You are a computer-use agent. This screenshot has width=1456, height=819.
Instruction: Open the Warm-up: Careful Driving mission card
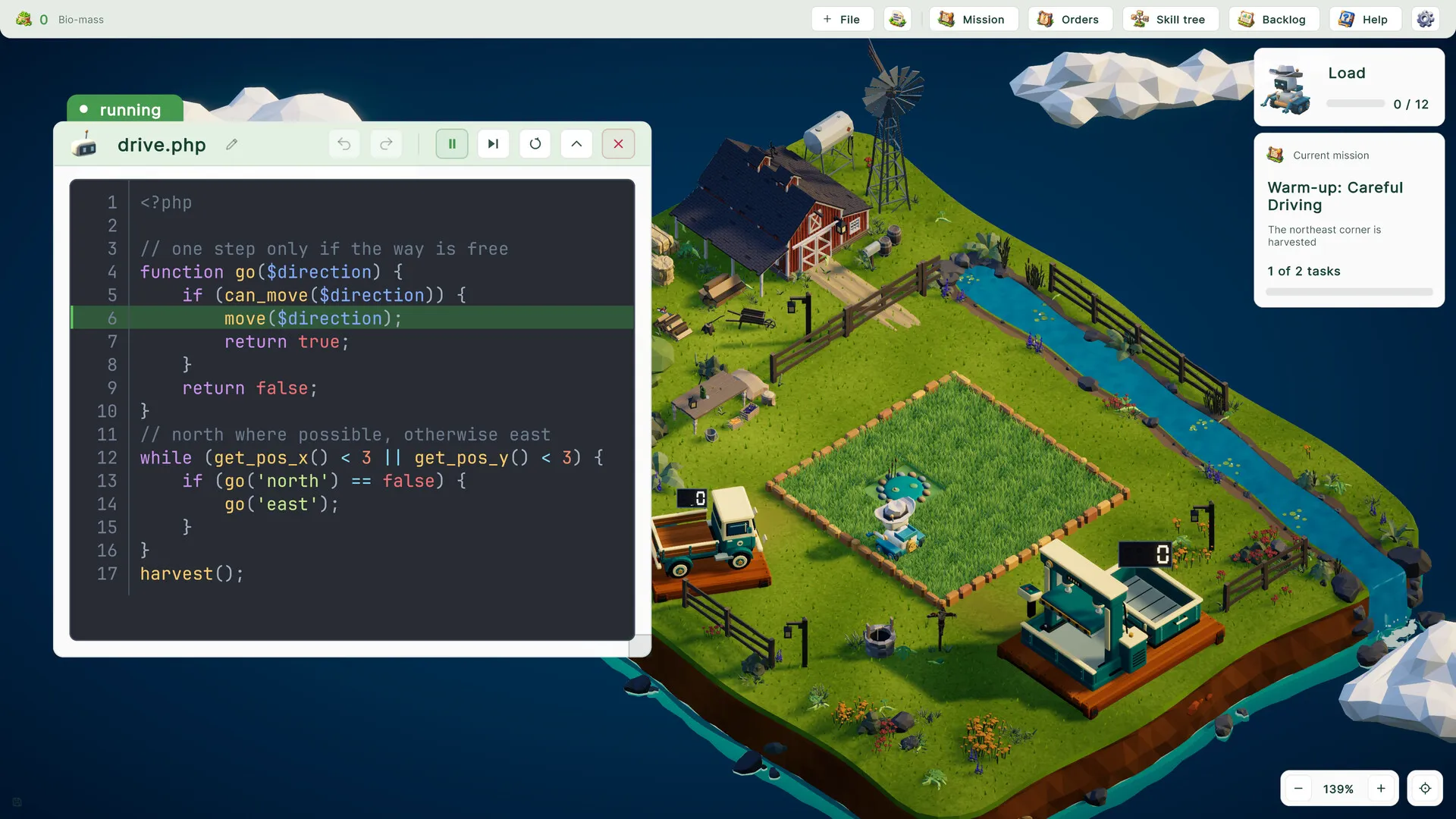pyautogui.click(x=1349, y=220)
